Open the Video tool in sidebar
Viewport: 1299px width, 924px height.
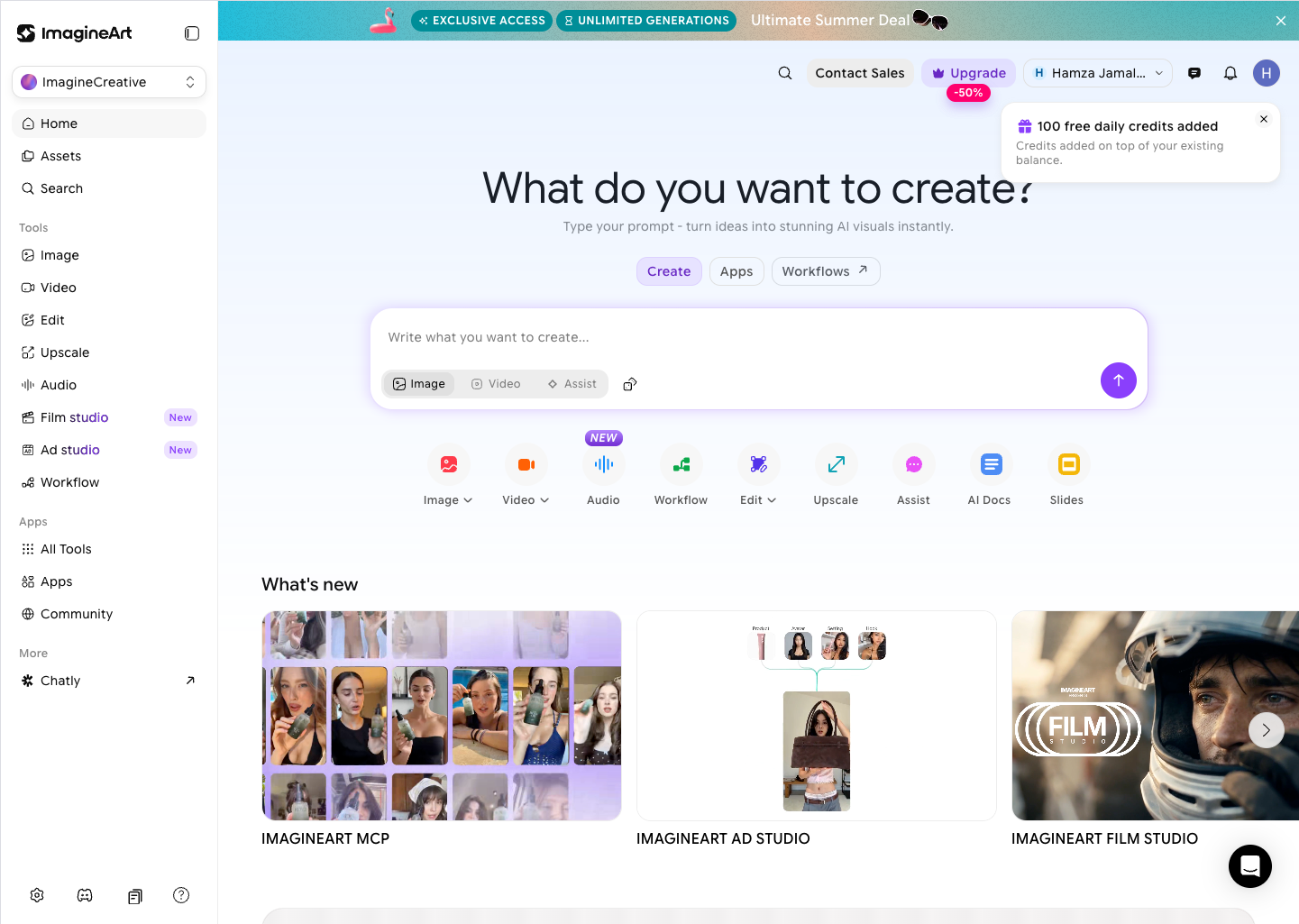(x=109, y=288)
